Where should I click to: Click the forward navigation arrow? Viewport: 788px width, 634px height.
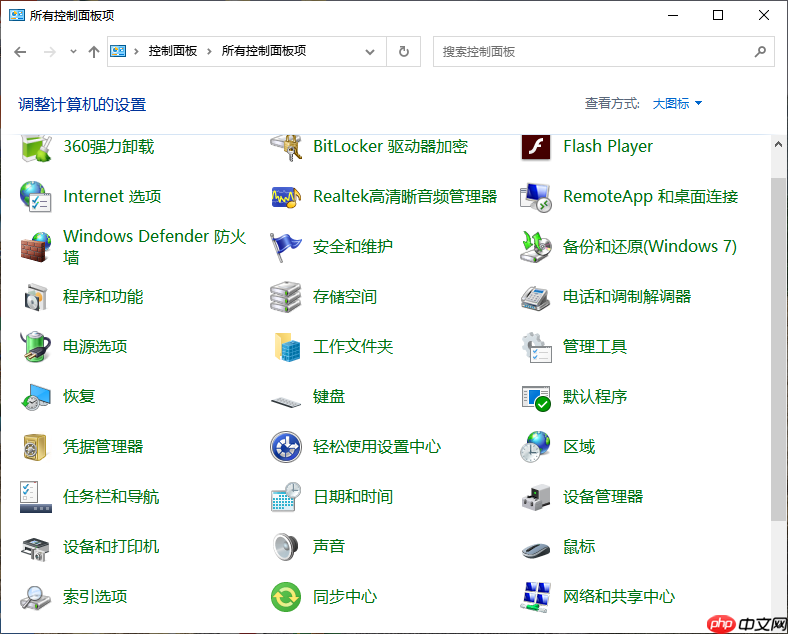(x=49, y=52)
